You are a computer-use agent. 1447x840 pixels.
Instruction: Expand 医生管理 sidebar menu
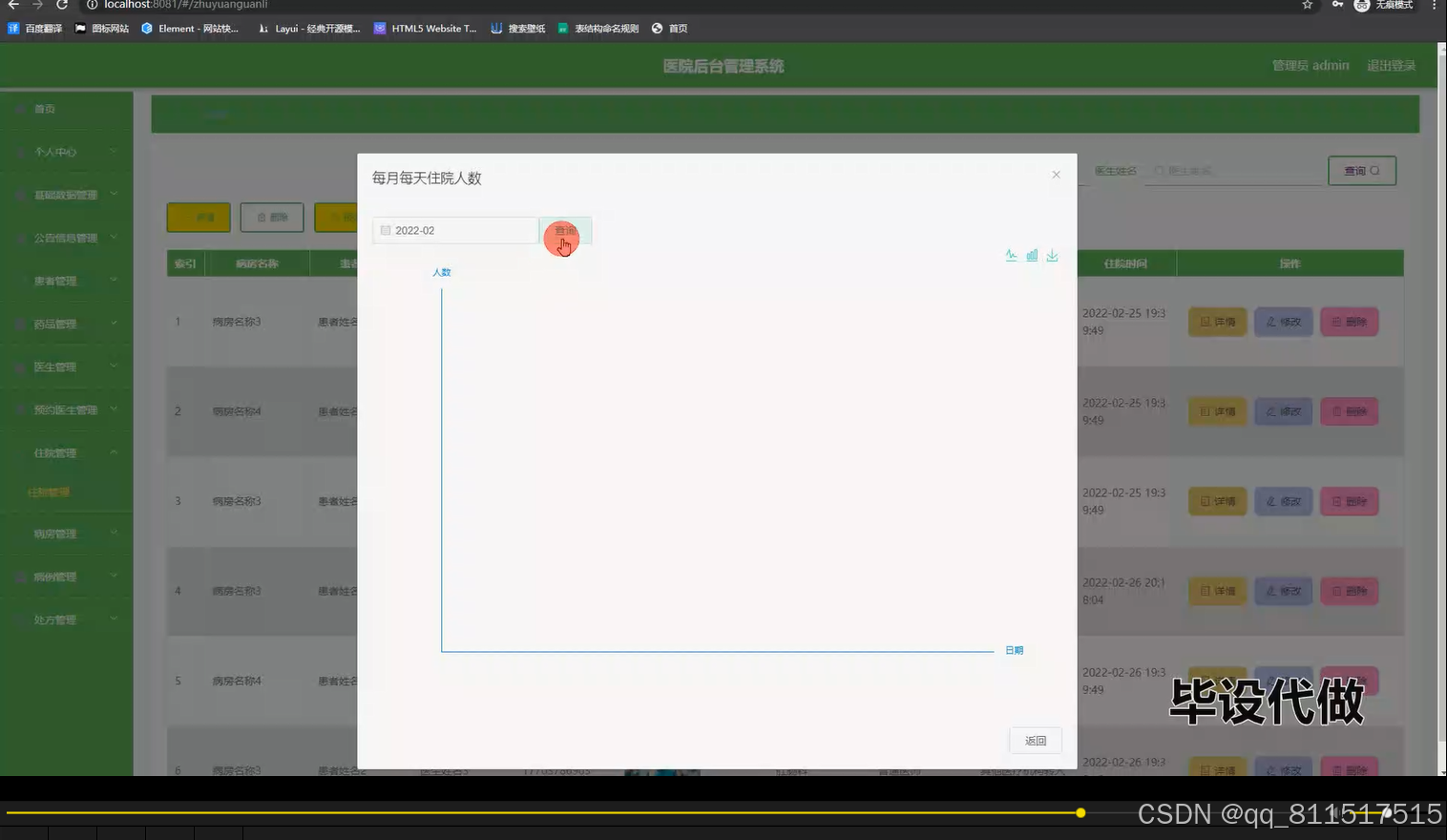coord(67,367)
